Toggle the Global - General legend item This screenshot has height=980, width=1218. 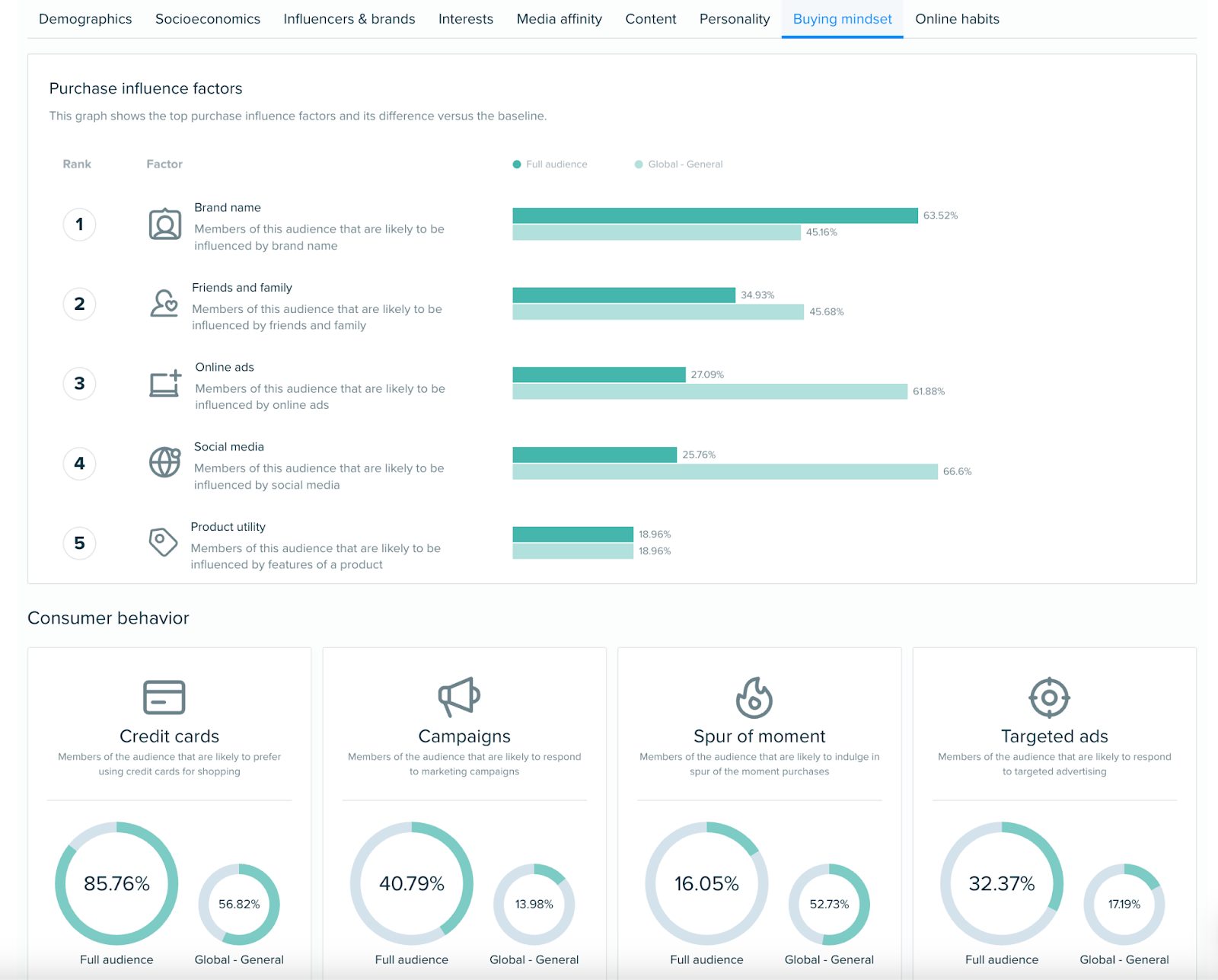click(678, 164)
